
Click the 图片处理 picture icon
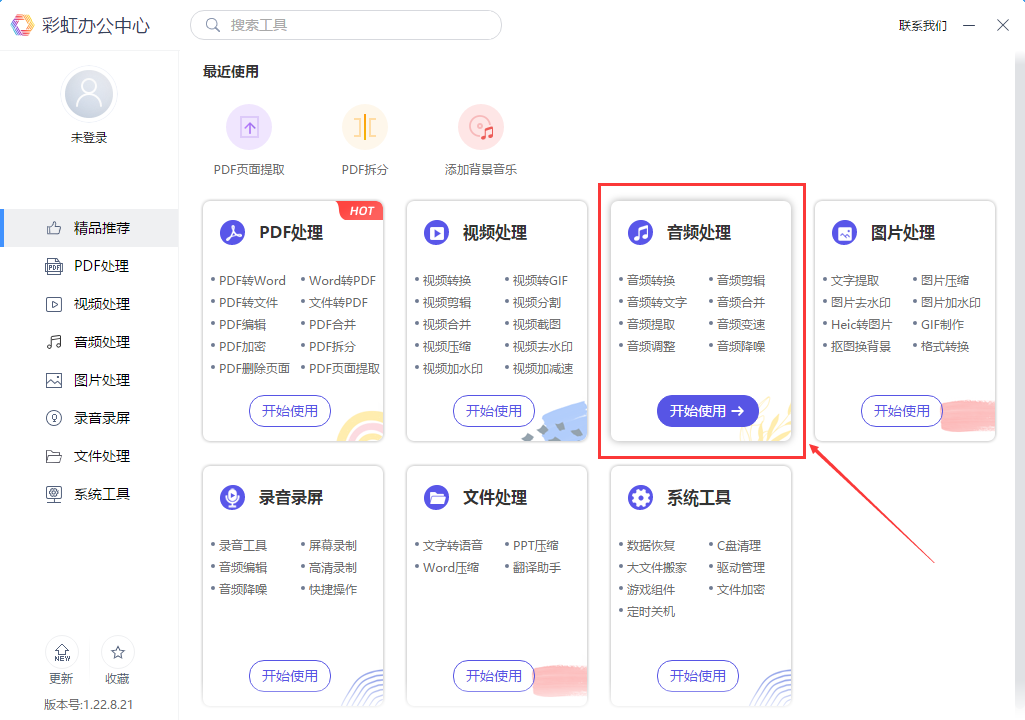845,232
